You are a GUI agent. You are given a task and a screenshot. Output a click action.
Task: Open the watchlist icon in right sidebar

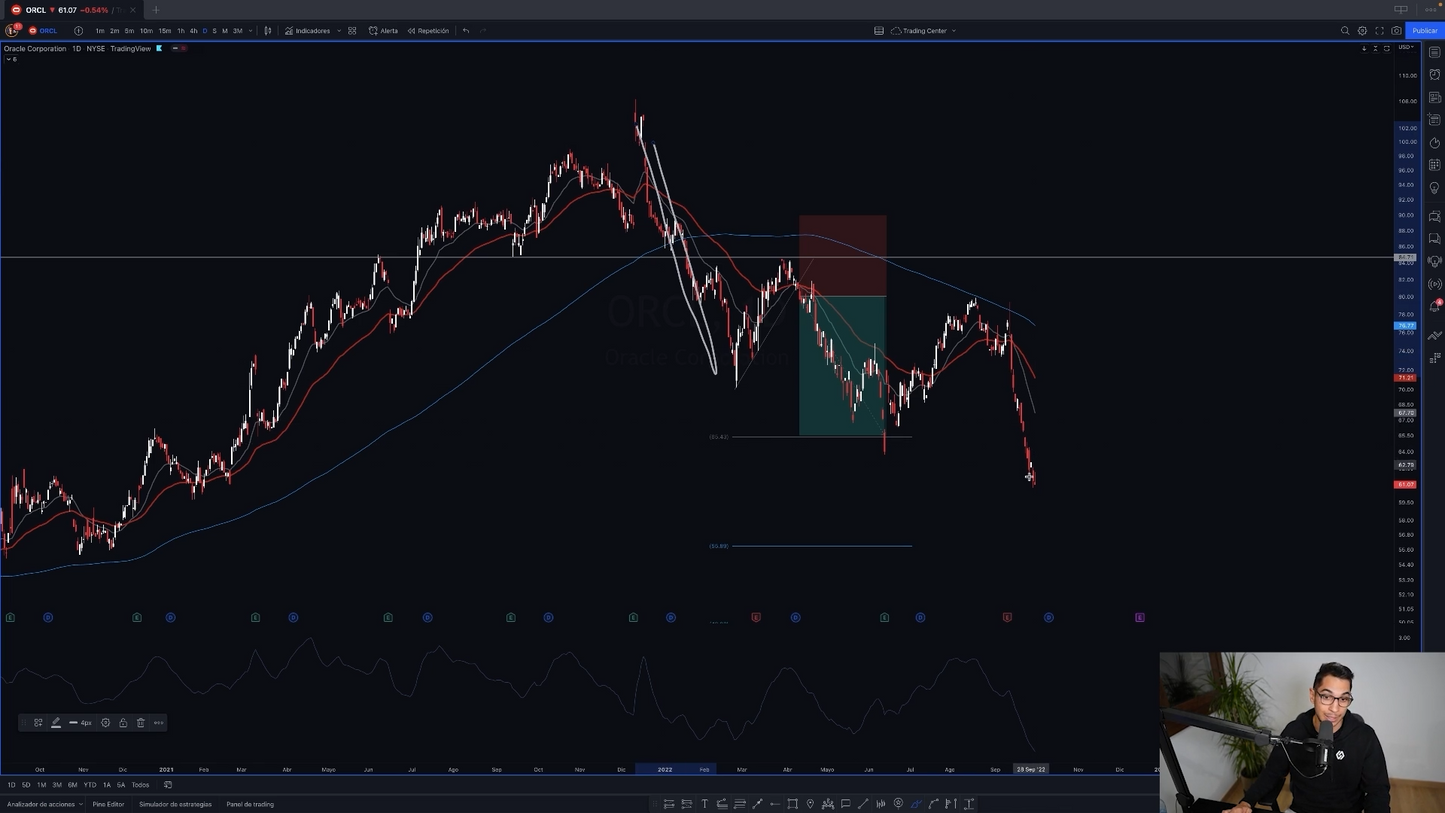tap(1435, 53)
